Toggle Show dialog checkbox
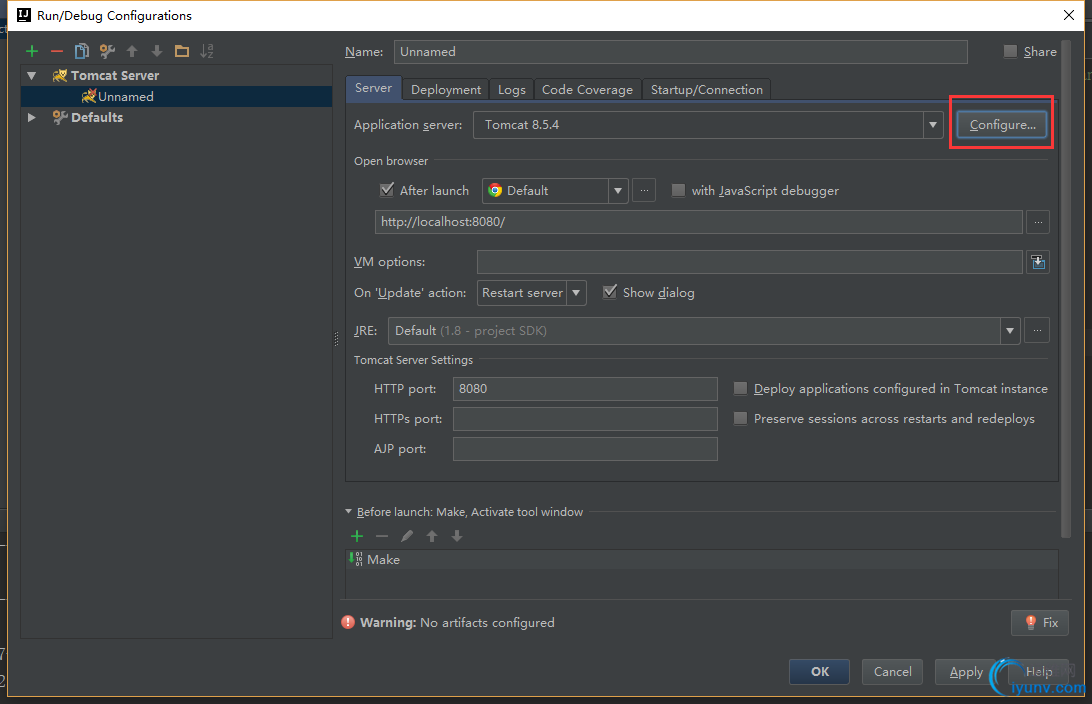The image size is (1092, 704). tap(610, 292)
